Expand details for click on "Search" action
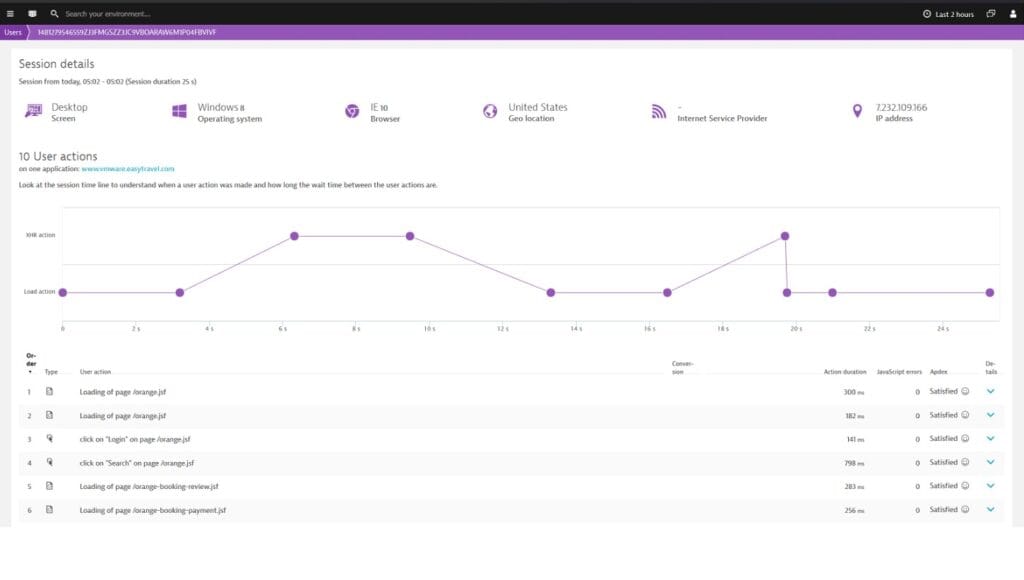Viewport: 1024px width, 580px height. pos(990,462)
